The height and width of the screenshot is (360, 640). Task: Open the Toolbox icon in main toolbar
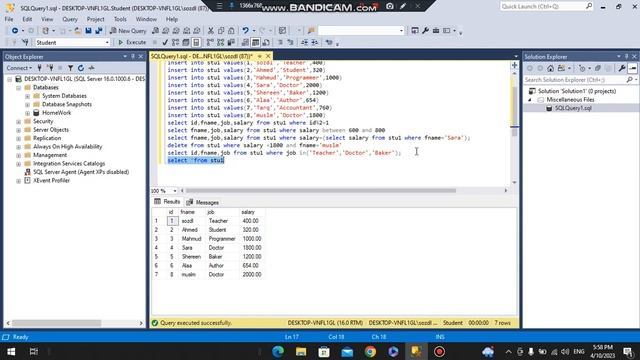click(x=436, y=31)
